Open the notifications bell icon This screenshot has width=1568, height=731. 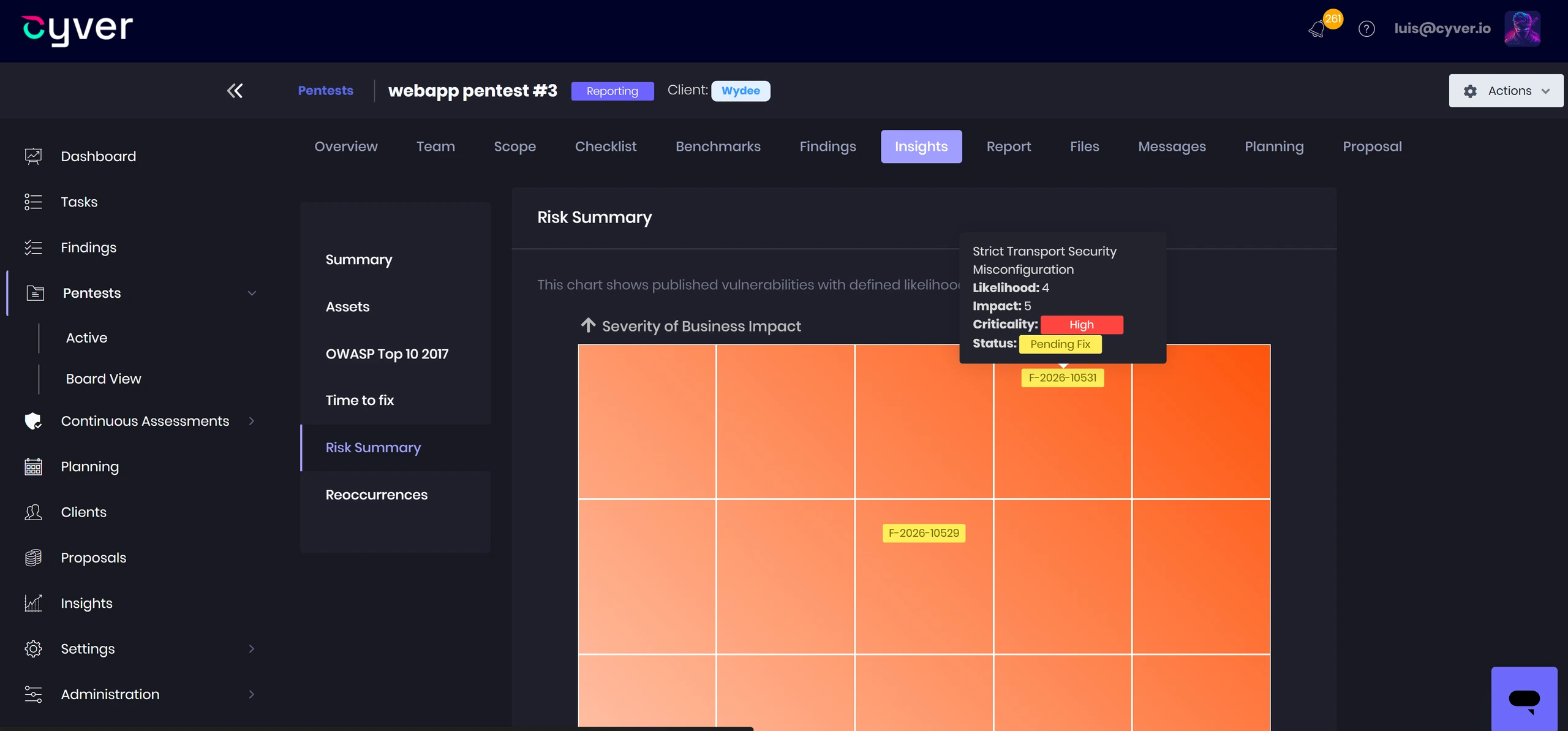1317,29
